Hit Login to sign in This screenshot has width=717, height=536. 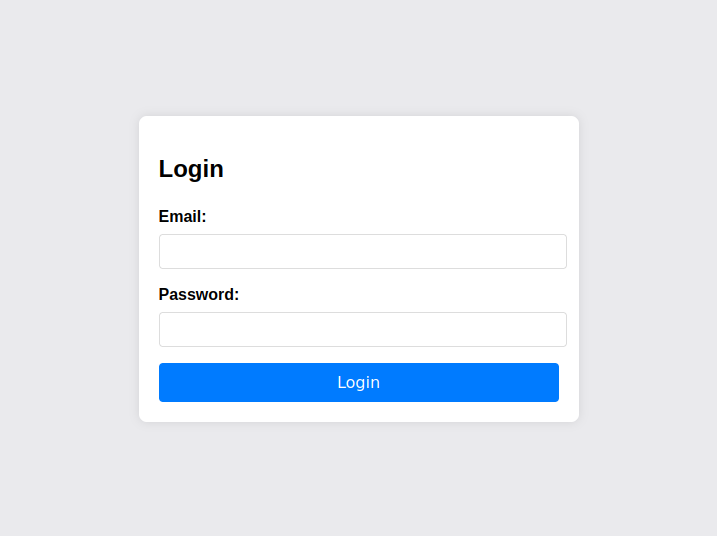coord(358,382)
